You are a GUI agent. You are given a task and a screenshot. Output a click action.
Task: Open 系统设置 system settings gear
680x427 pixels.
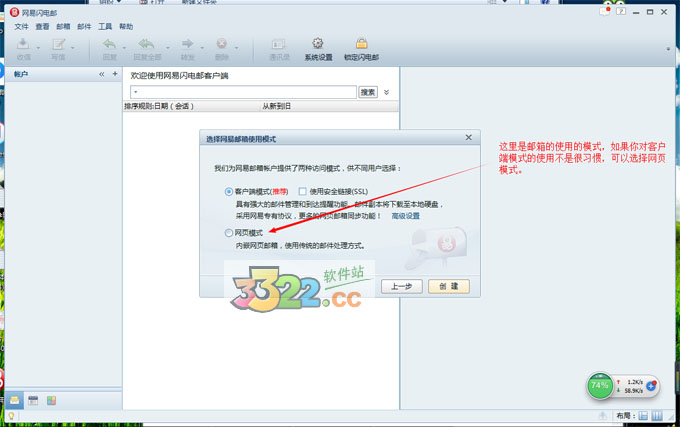[x=318, y=43]
